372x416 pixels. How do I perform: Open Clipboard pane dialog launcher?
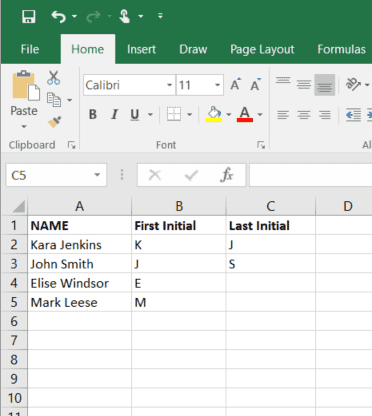pos(71,145)
